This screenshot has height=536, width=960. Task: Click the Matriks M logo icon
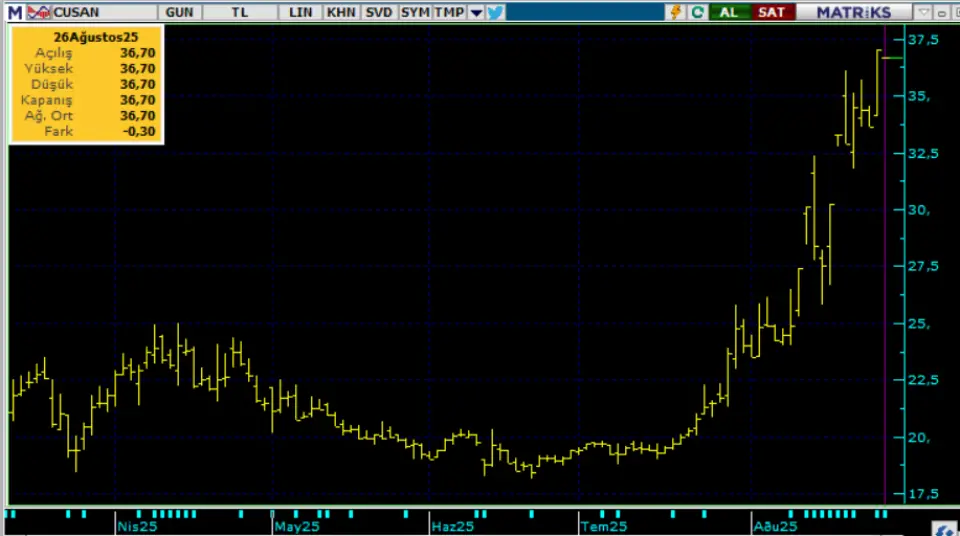13,12
